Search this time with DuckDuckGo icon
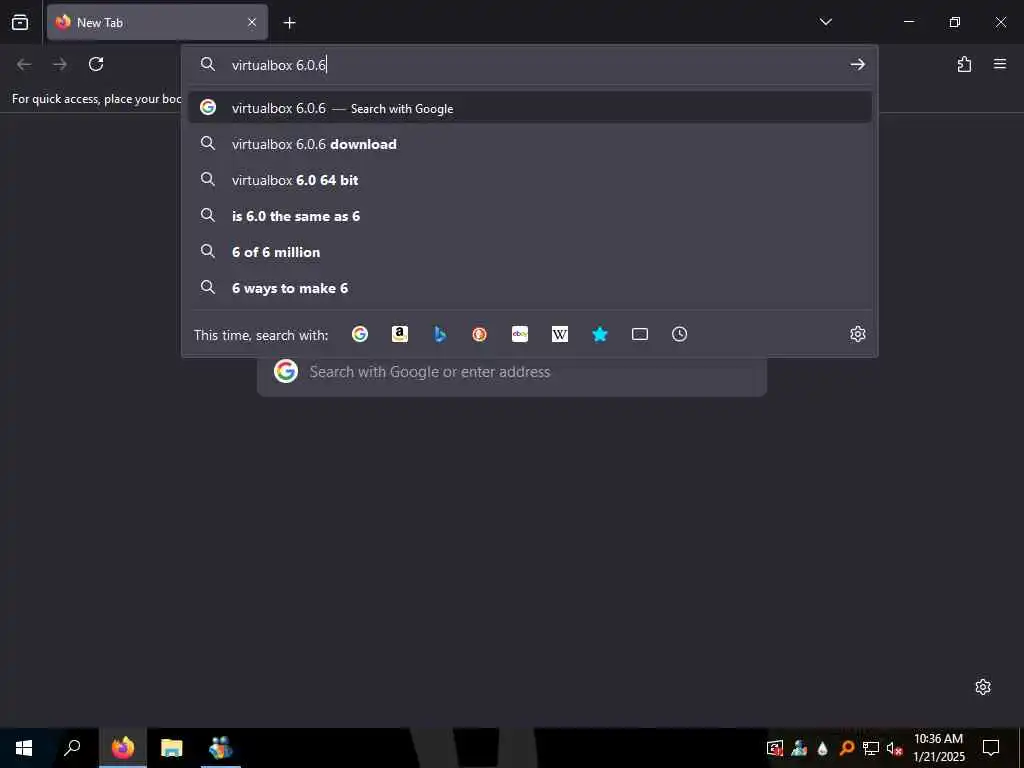 [x=479, y=334]
